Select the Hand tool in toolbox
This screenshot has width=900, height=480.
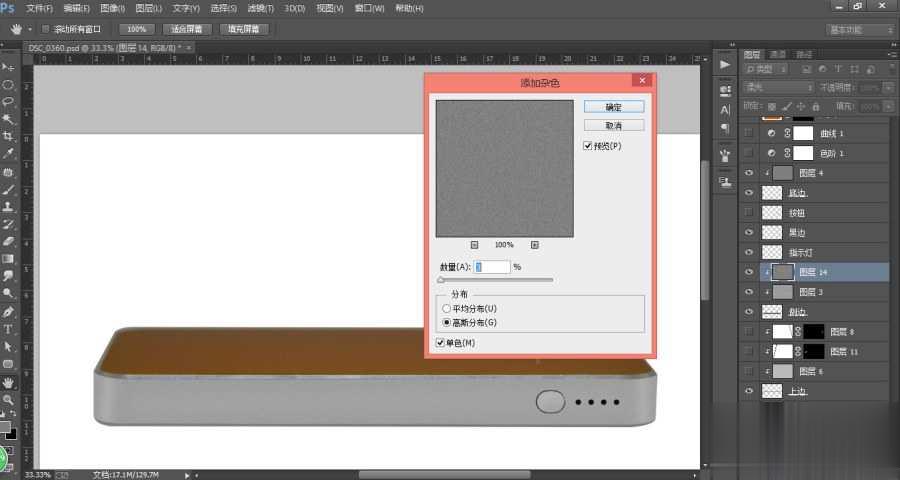click(x=8, y=382)
